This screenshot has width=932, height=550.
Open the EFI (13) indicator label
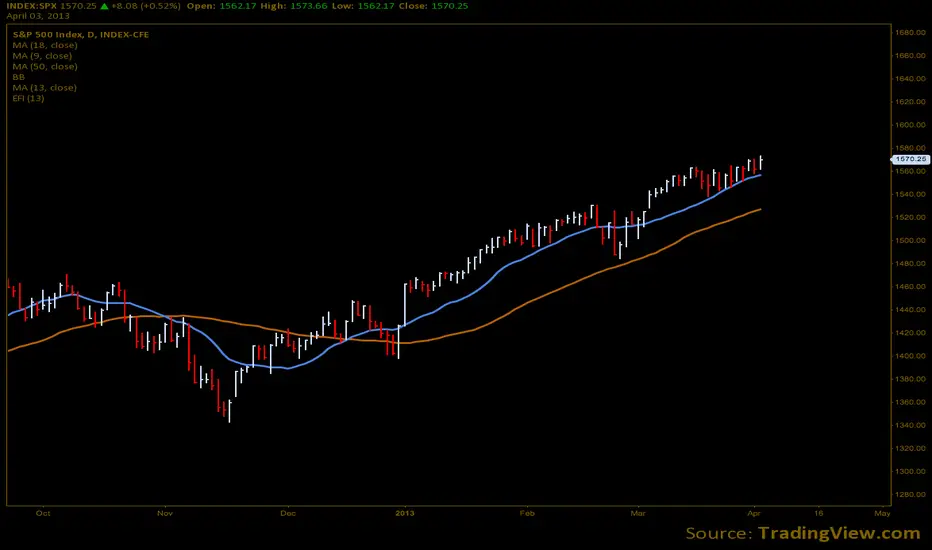28,98
